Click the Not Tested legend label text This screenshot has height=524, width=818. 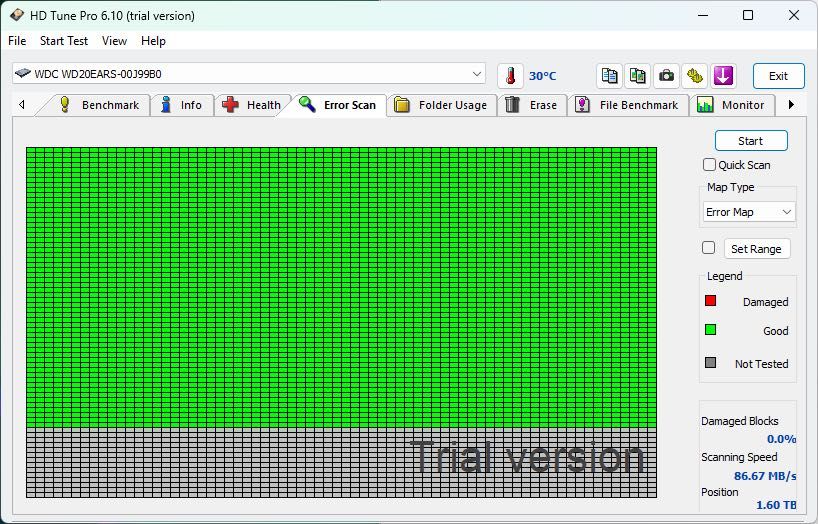coord(761,364)
